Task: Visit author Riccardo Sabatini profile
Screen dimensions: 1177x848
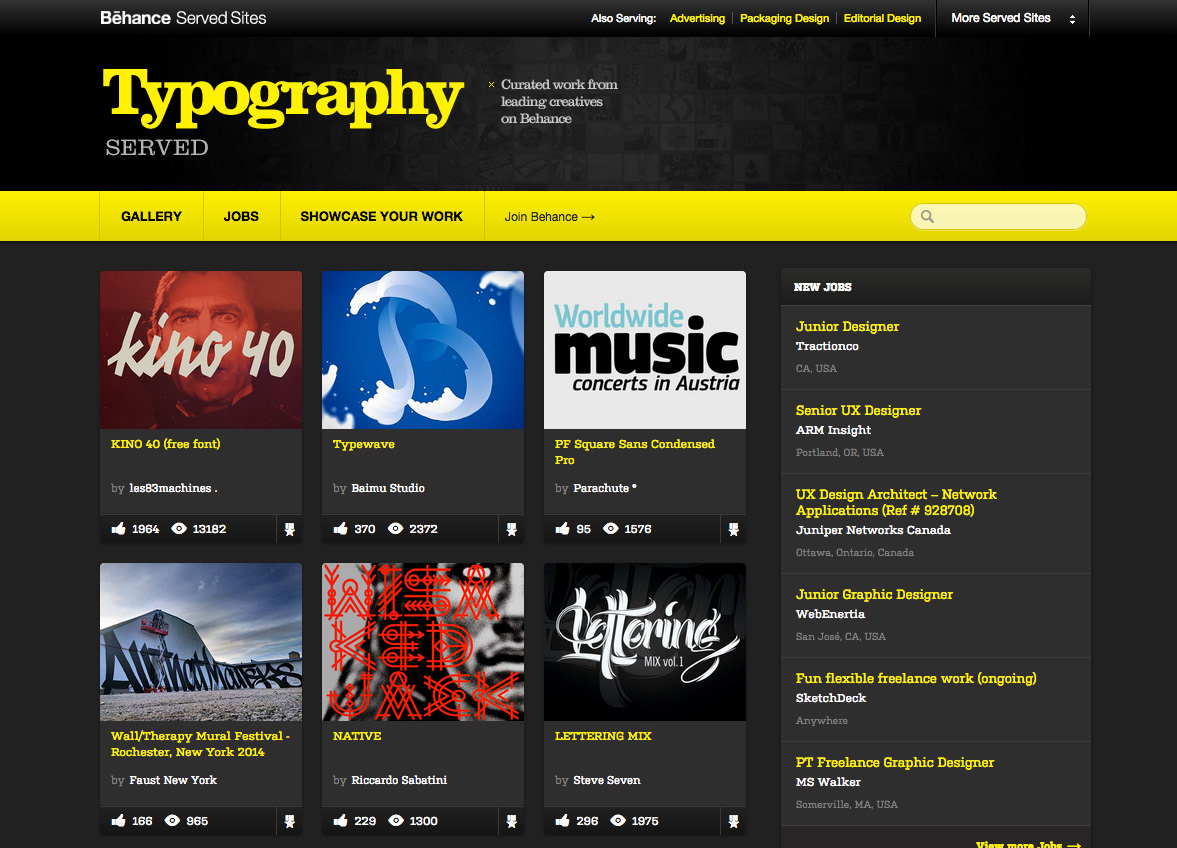Action: [399, 780]
